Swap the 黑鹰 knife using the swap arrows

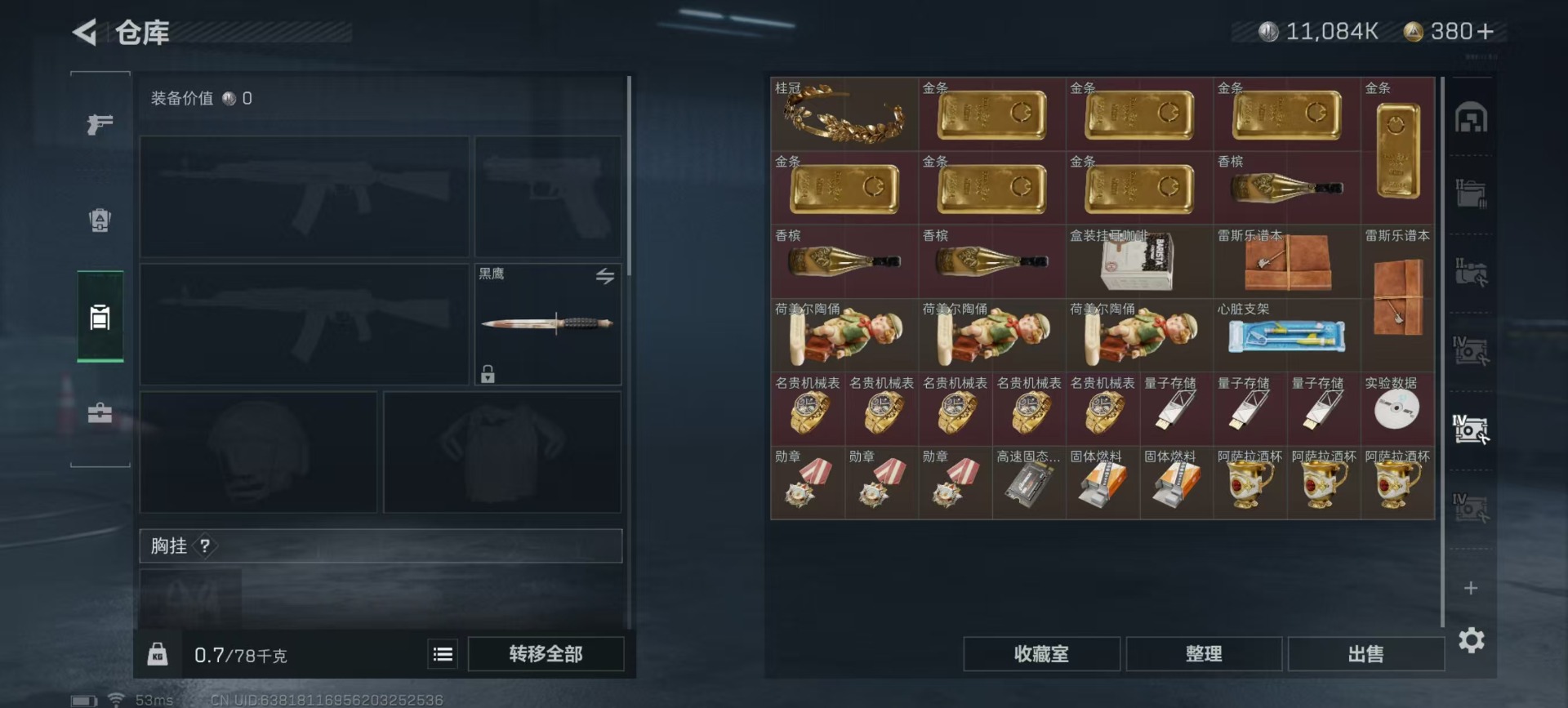[x=604, y=277]
